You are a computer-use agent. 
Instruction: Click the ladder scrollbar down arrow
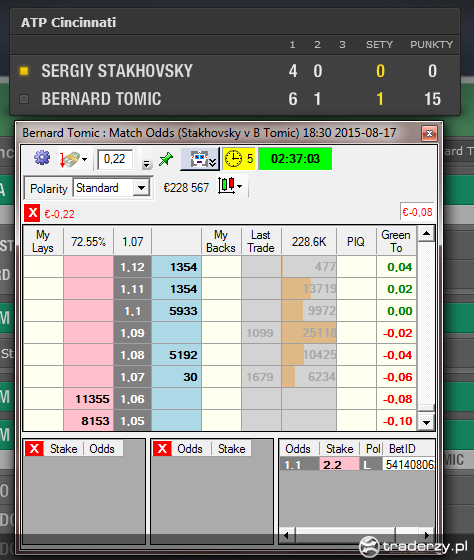click(426, 422)
